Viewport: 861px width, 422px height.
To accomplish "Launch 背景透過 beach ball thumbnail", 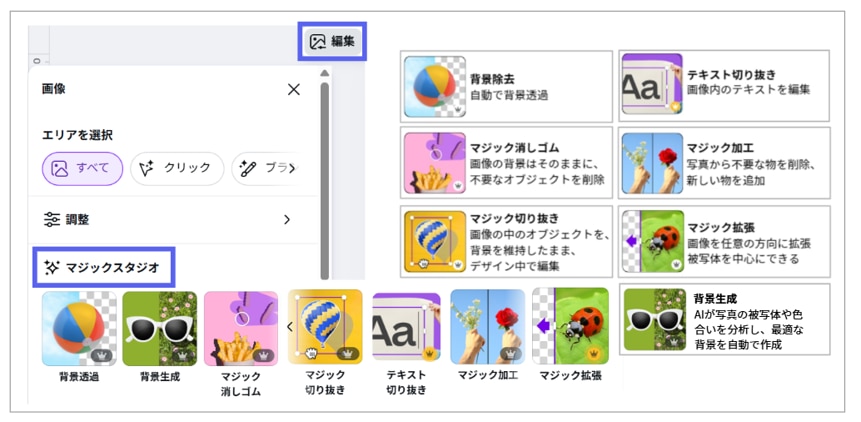I will click(x=79, y=328).
